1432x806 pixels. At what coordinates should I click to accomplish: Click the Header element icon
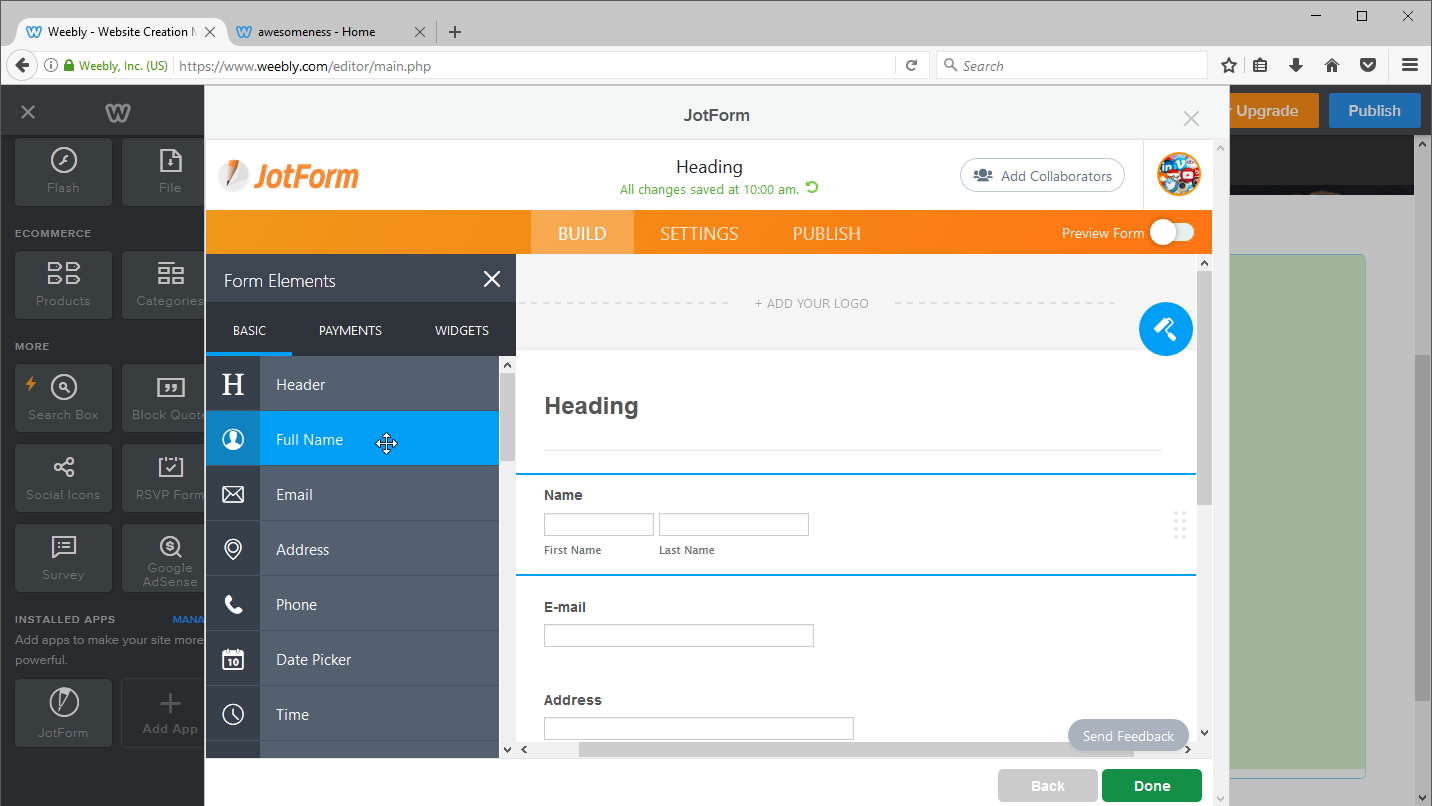[x=232, y=384]
